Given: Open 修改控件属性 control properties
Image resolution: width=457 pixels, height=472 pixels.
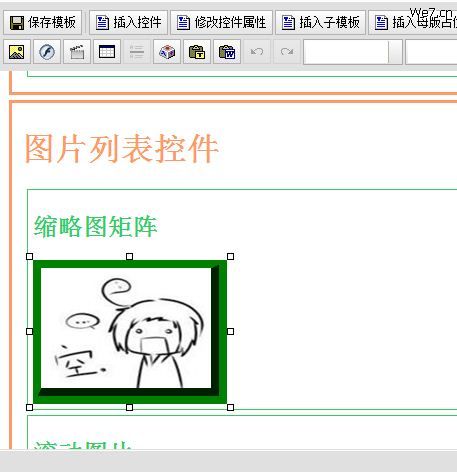Looking at the screenshot, I should (222, 22).
